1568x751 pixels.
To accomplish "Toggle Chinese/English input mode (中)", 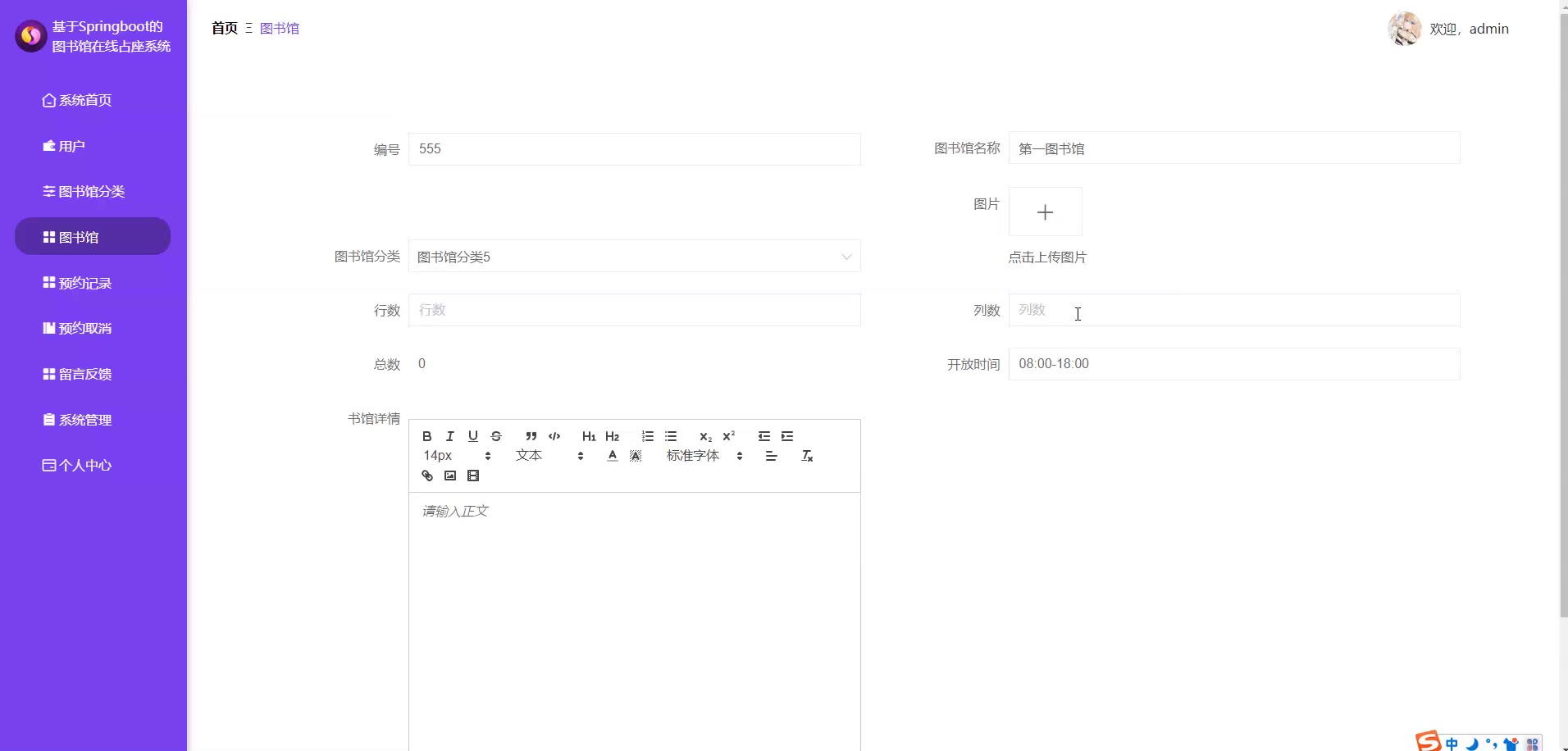I will point(1452,744).
